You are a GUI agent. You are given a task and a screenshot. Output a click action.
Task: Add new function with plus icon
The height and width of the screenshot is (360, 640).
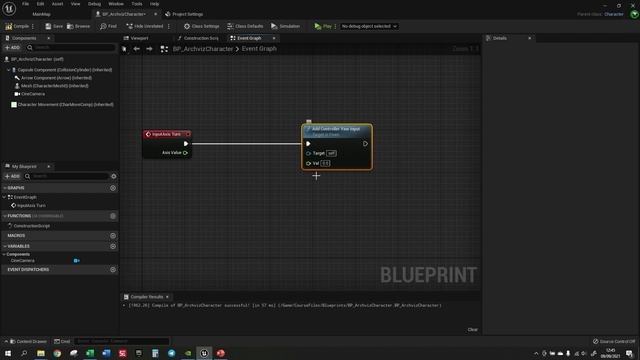pyautogui.click(x=113, y=216)
